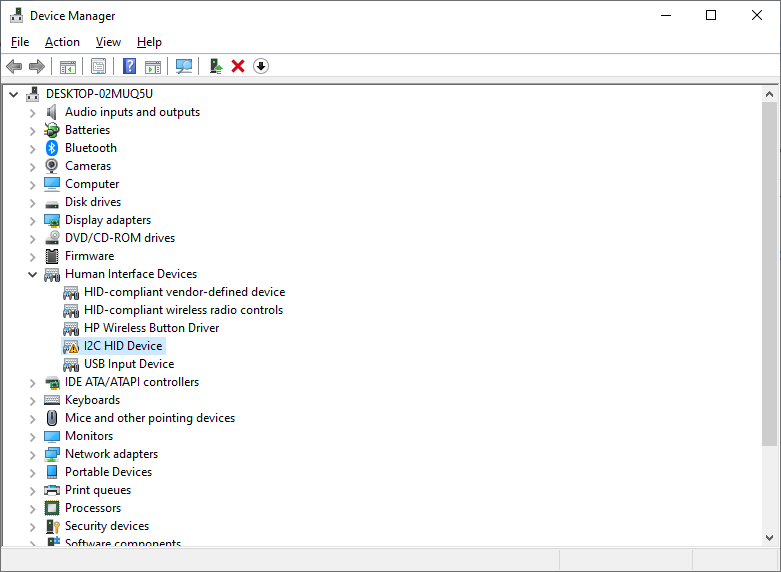Click the Network adapters label
Image resolution: width=781 pixels, height=572 pixels.
tap(112, 454)
